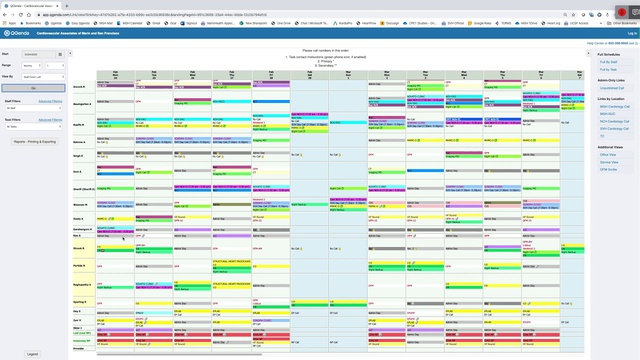Click the horizontal scrollbar below the schedule
Image resolution: width=640 pixels, height=360 pixels.
tap(179, 355)
